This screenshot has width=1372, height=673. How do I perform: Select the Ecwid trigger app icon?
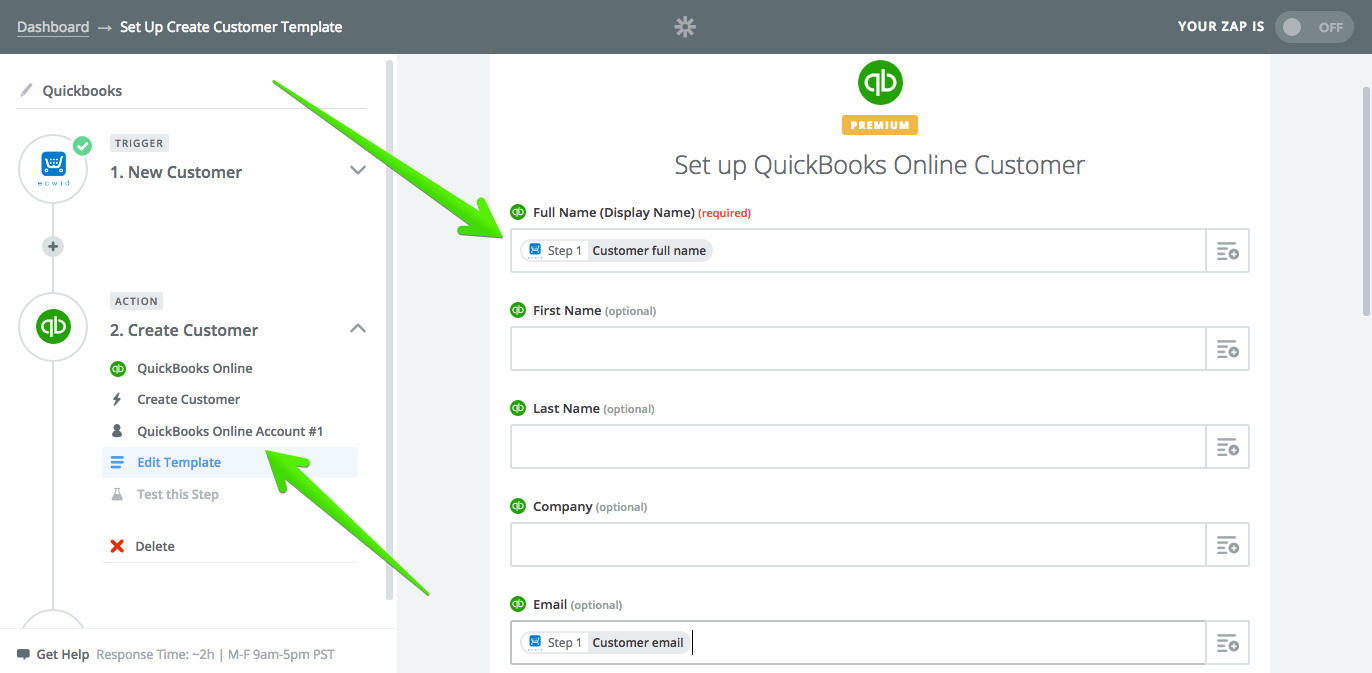(54, 169)
